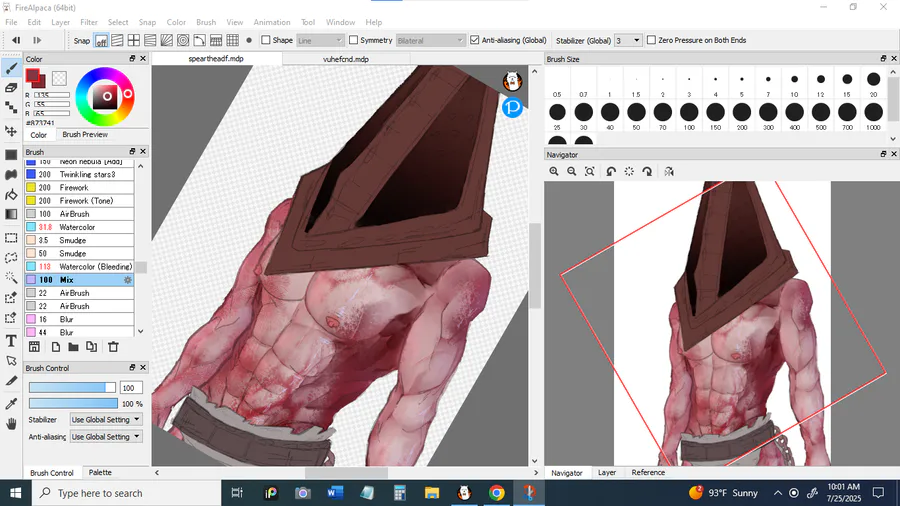Viewport: 900px width, 506px height.
Task: Select the Hand tool
Action: (11, 424)
